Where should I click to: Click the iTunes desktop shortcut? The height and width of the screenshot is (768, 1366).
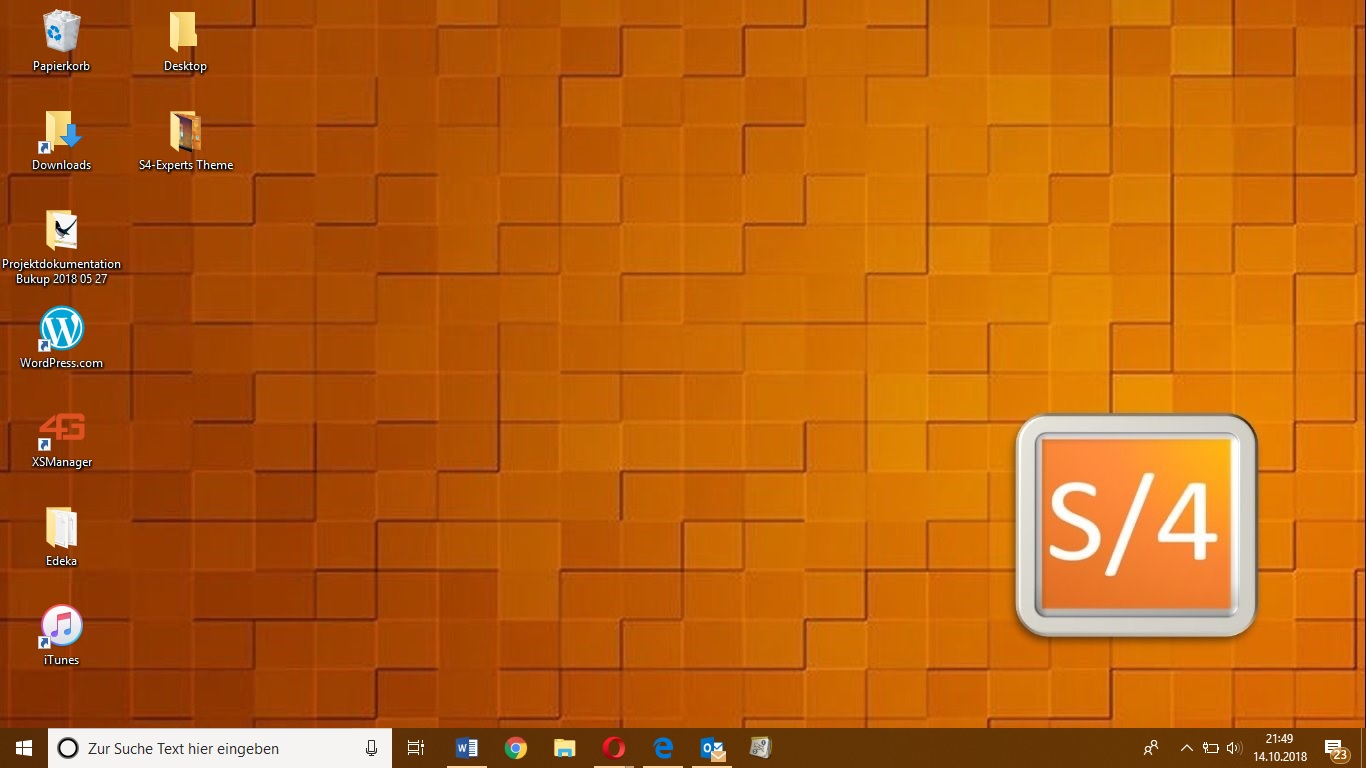61,627
